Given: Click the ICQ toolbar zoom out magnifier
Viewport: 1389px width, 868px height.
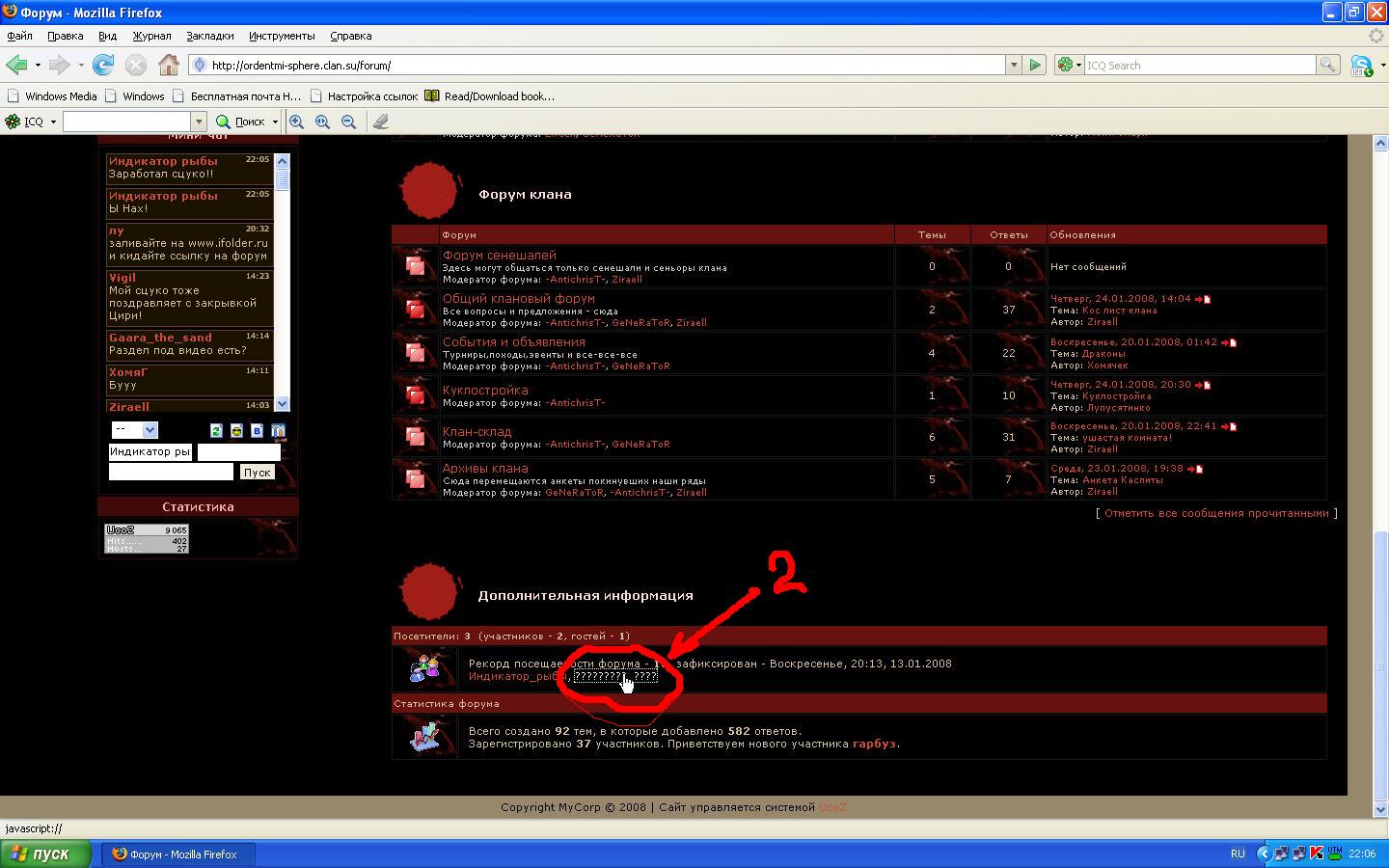Looking at the screenshot, I should tap(348, 122).
